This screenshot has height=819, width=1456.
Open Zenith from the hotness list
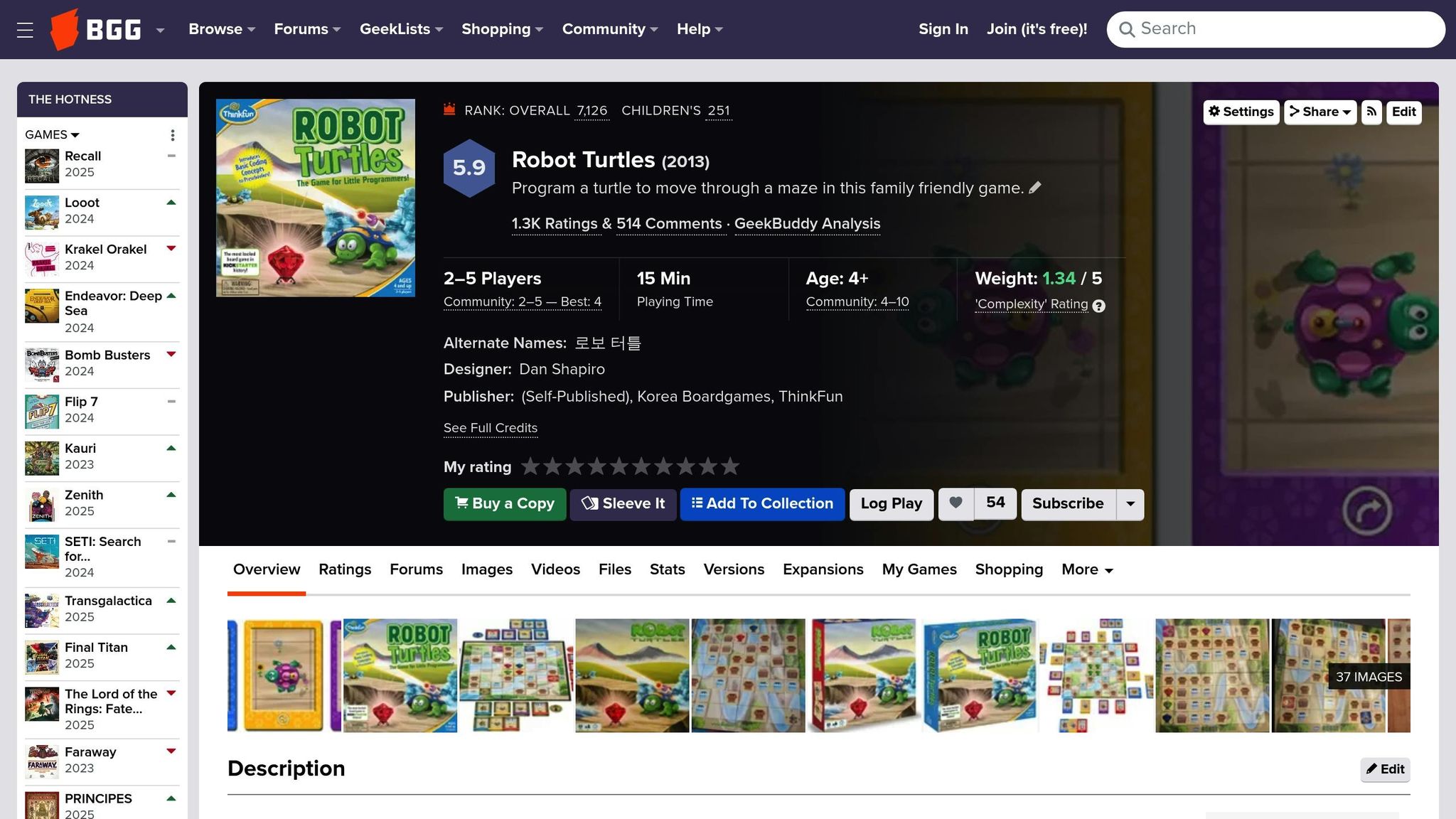84,495
